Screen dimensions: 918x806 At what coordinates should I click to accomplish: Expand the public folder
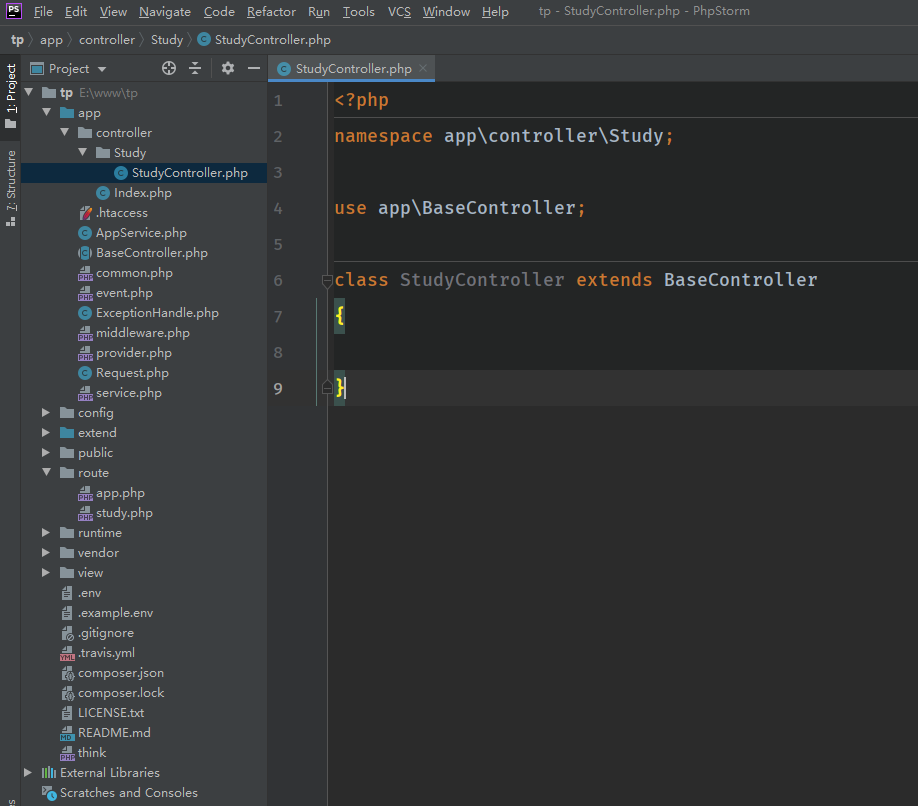[x=46, y=452]
